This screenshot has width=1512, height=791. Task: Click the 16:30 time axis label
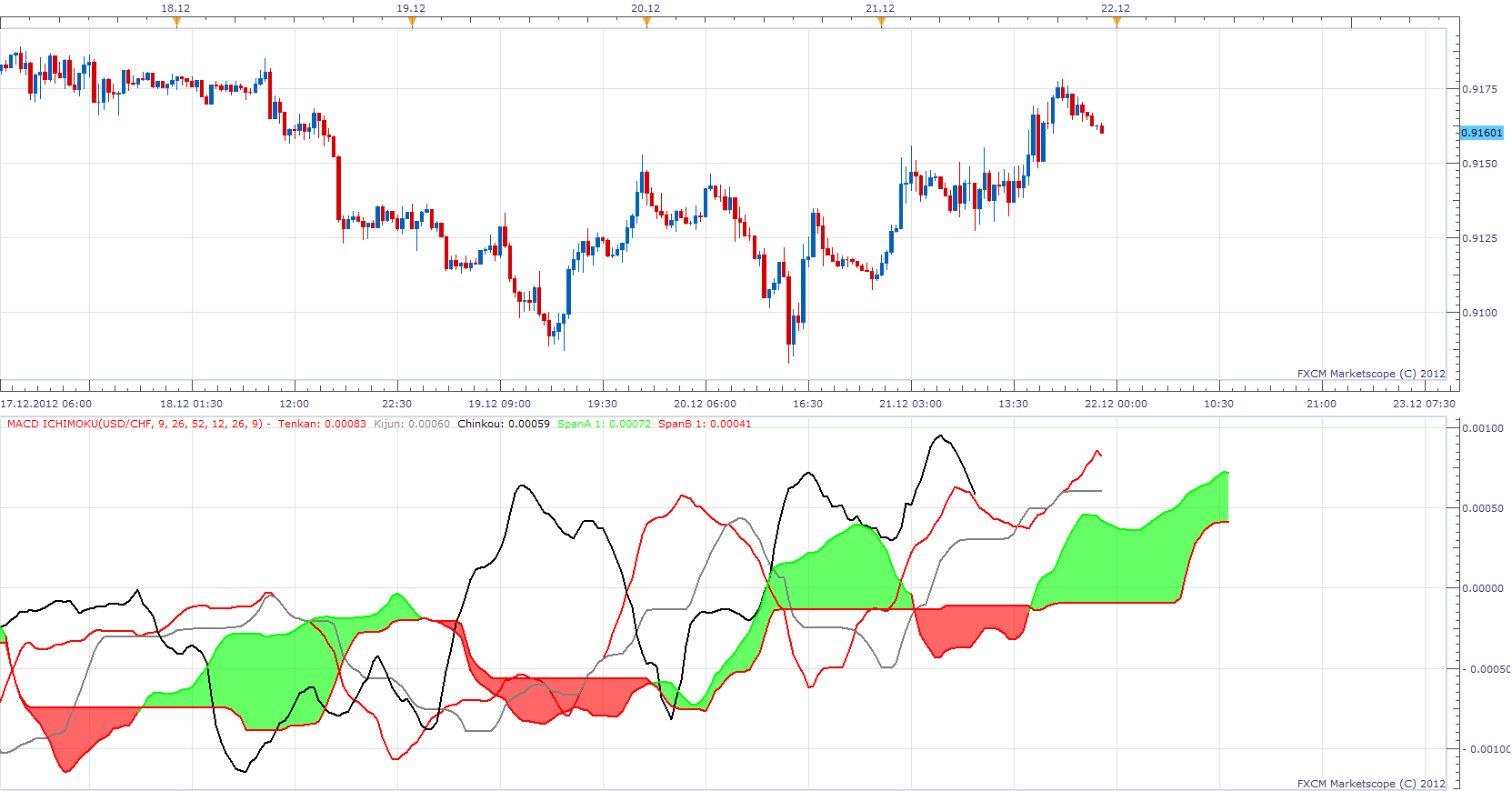tap(807, 404)
